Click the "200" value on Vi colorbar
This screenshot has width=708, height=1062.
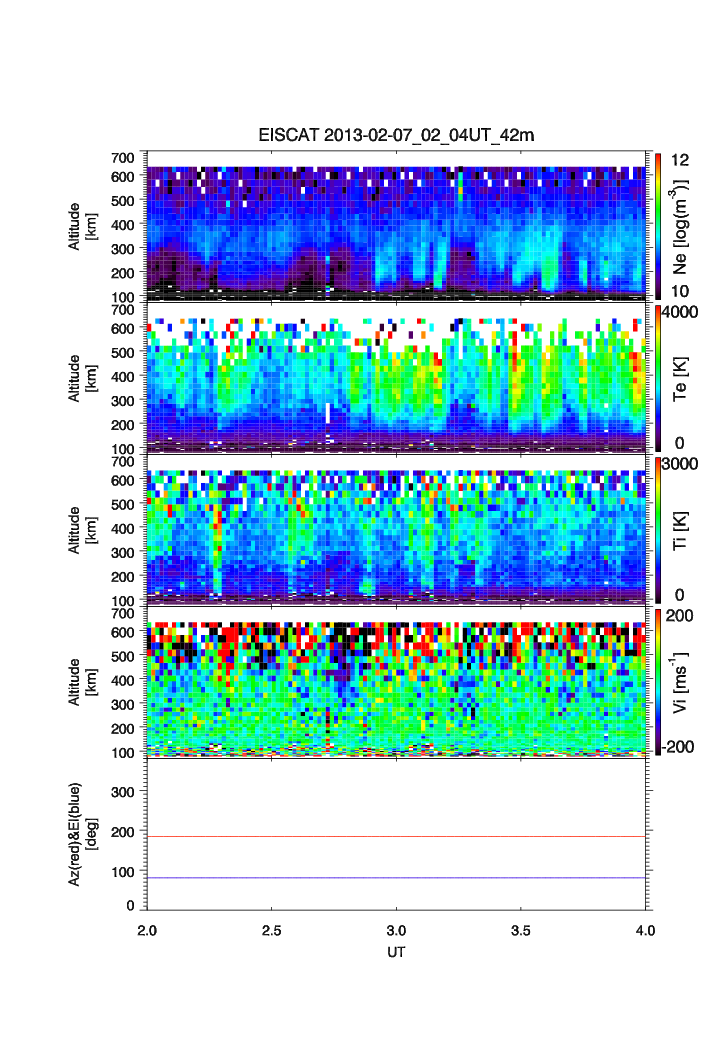(680, 615)
